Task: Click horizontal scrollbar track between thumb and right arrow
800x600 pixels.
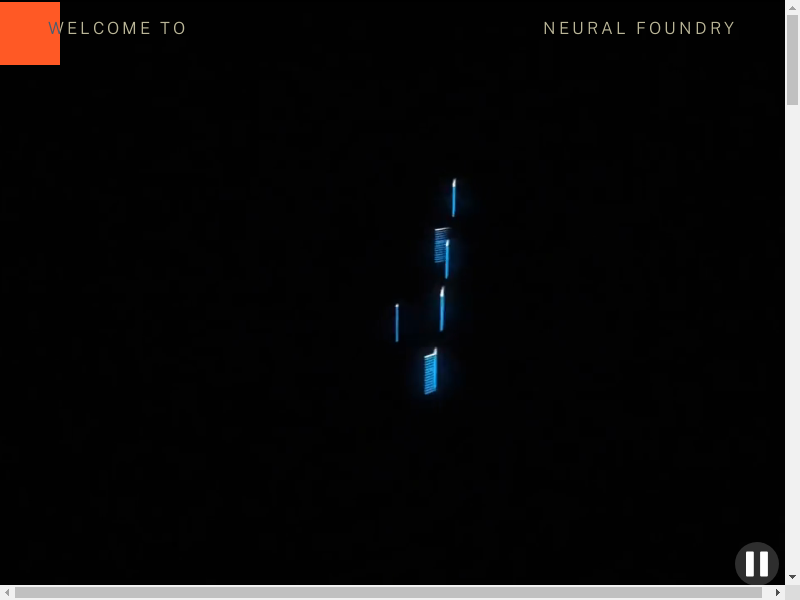Action: pos(768,592)
